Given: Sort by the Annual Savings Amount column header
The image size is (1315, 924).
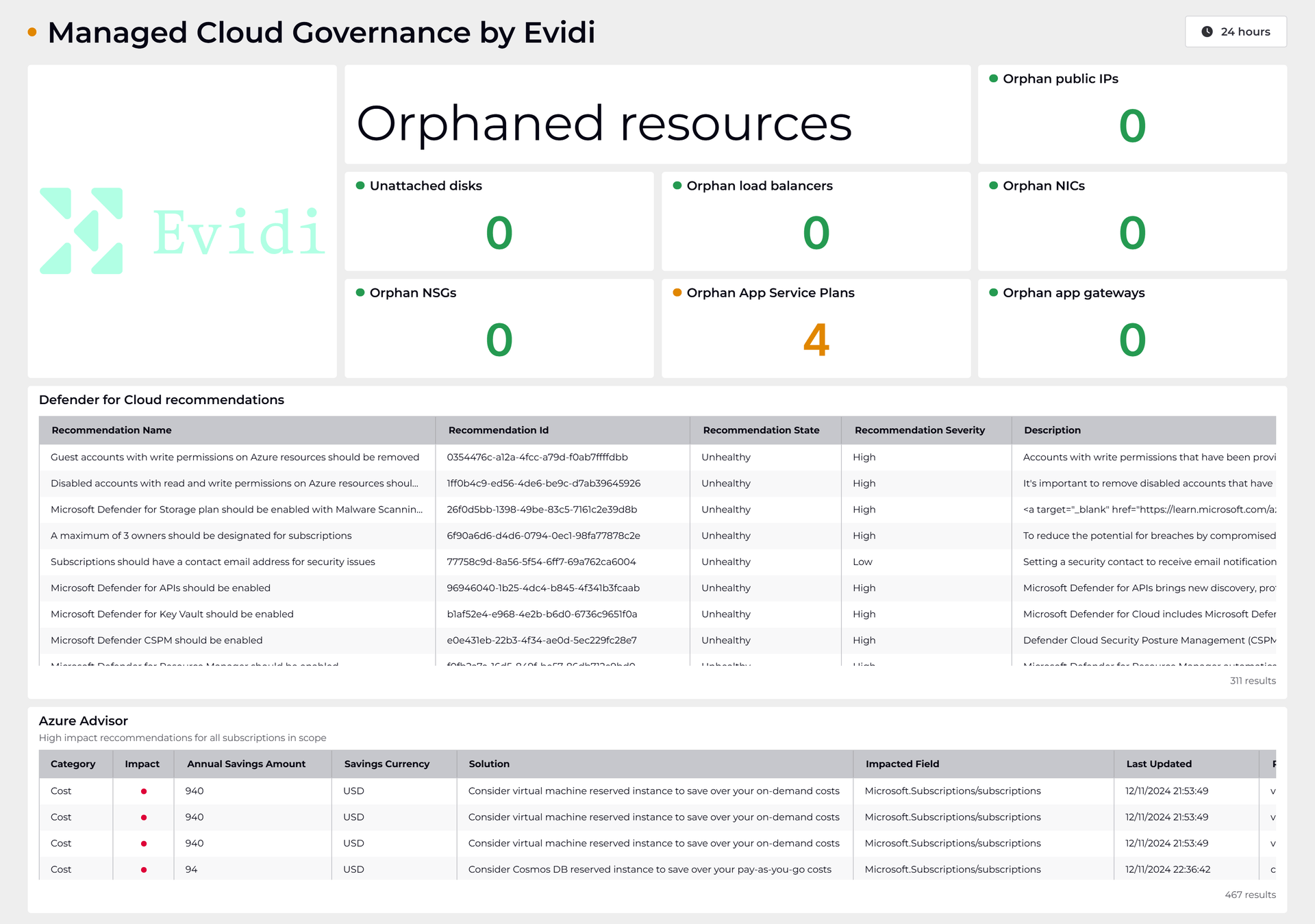Looking at the screenshot, I should (x=246, y=764).
